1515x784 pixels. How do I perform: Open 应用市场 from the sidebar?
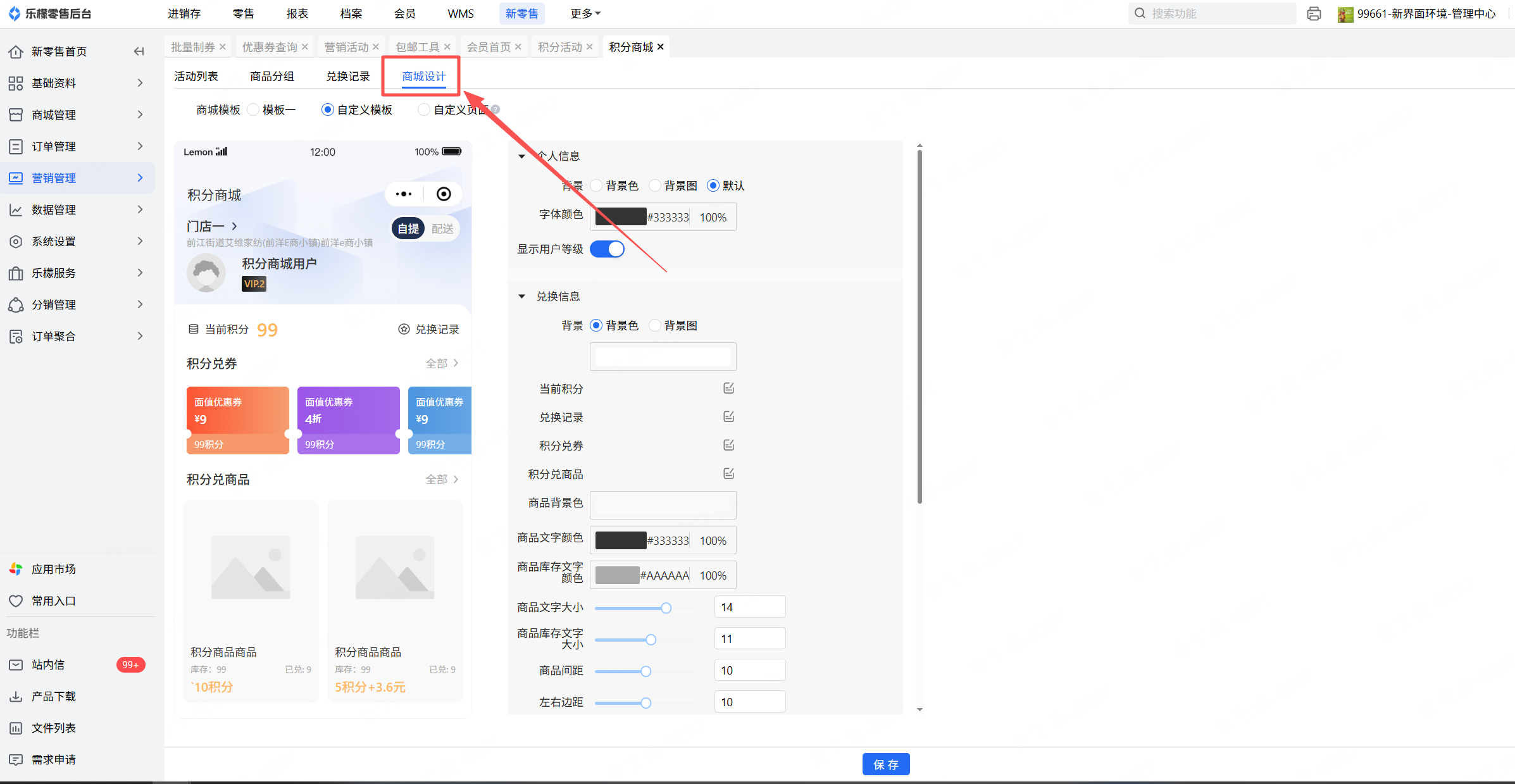coord(54,569)
